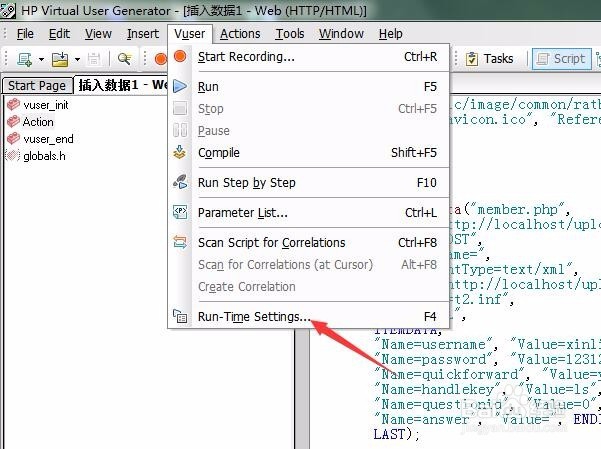
Task: Open Parameter List... from Vuser menu
Action: pyautogui.click(x=309, y=212)
